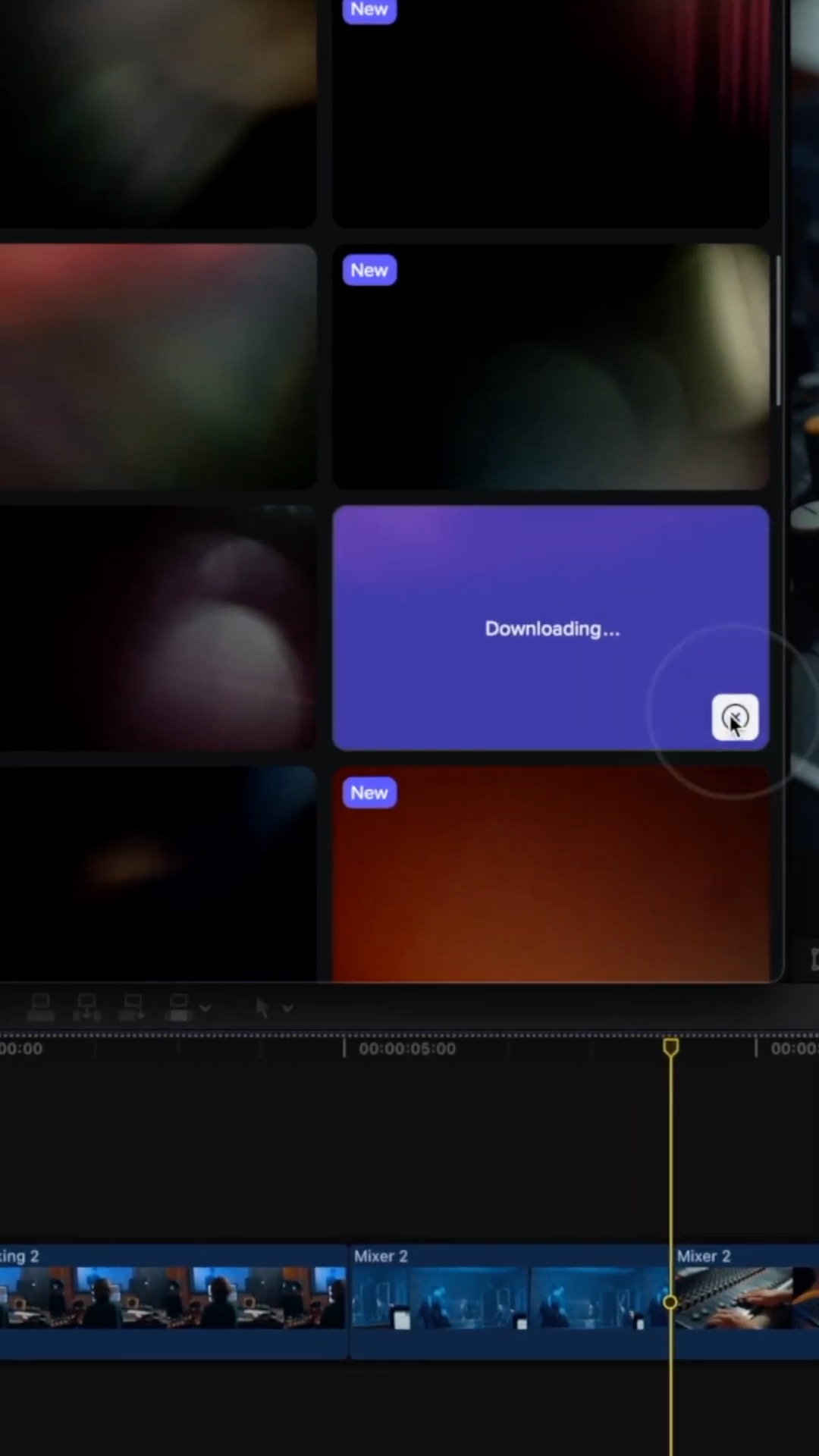
Task: Click the playhead handle on the timeline ruler
Action: [x=670, y=1047]
